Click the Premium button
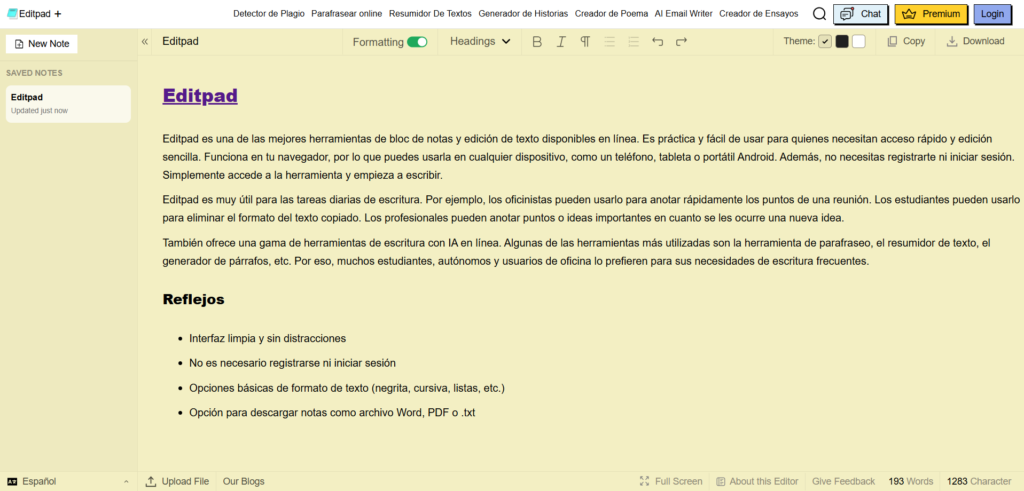This screenshot has width=1024, height=491. [930, 14]
